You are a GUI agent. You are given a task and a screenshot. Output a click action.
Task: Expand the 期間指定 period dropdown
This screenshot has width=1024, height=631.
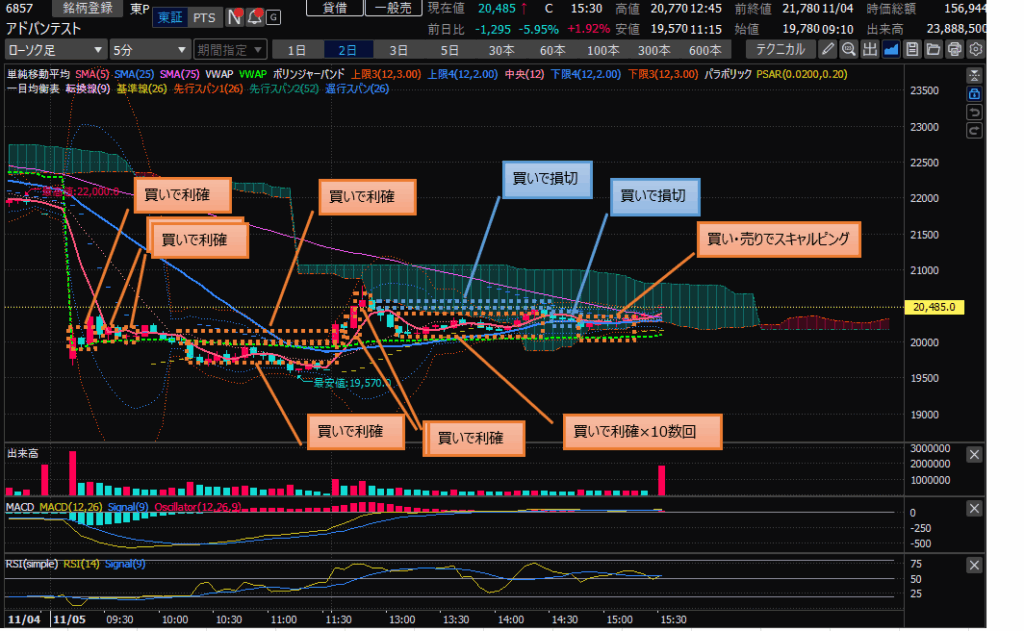(230, 49)
